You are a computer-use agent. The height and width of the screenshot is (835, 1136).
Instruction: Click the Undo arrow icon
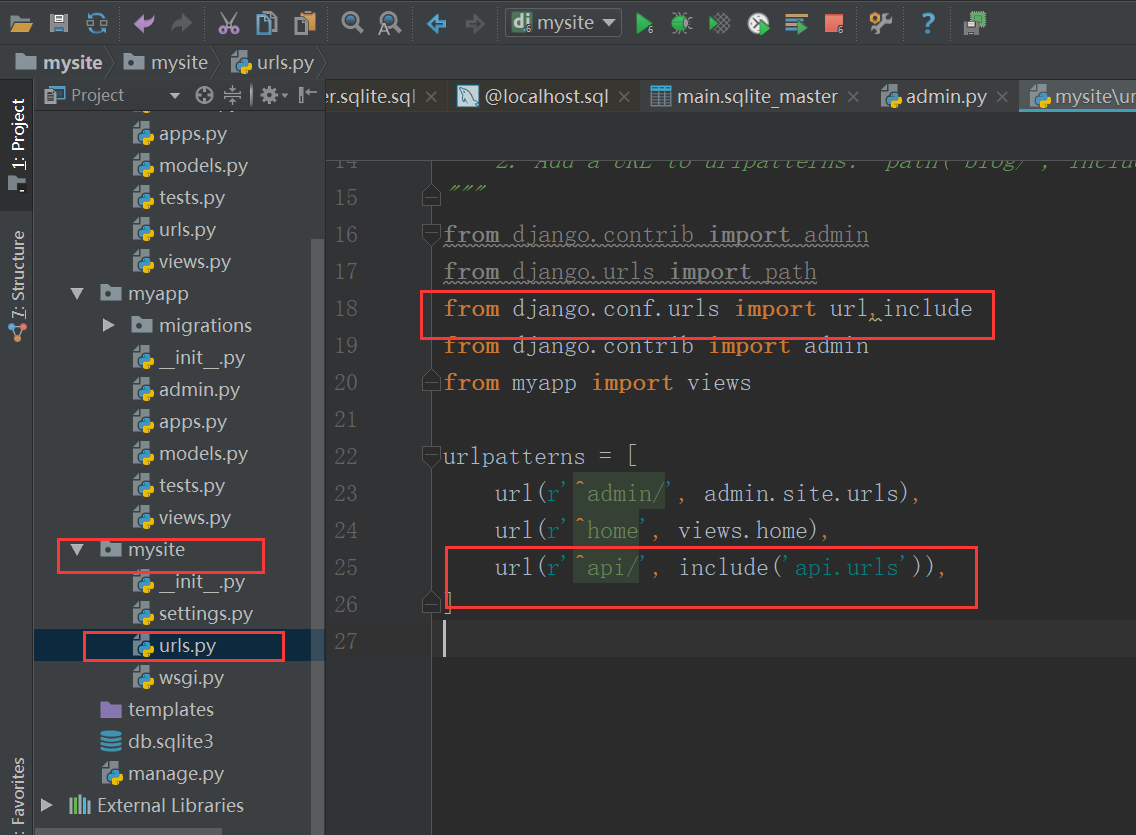tap(143, 23)
